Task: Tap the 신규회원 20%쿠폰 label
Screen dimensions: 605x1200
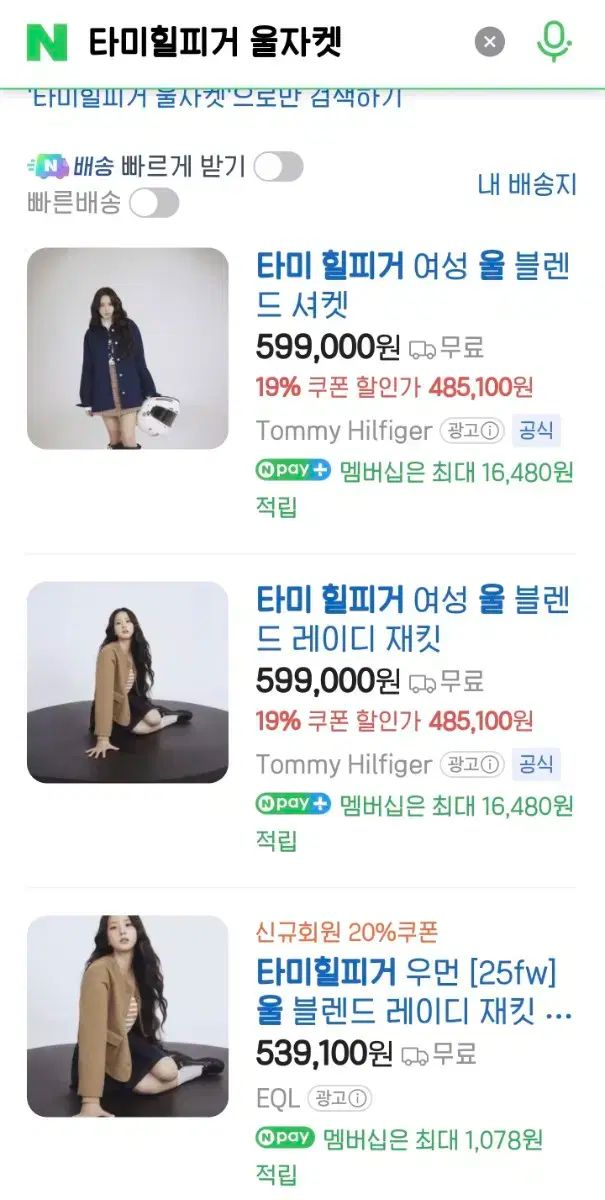Action: [347, 933]
